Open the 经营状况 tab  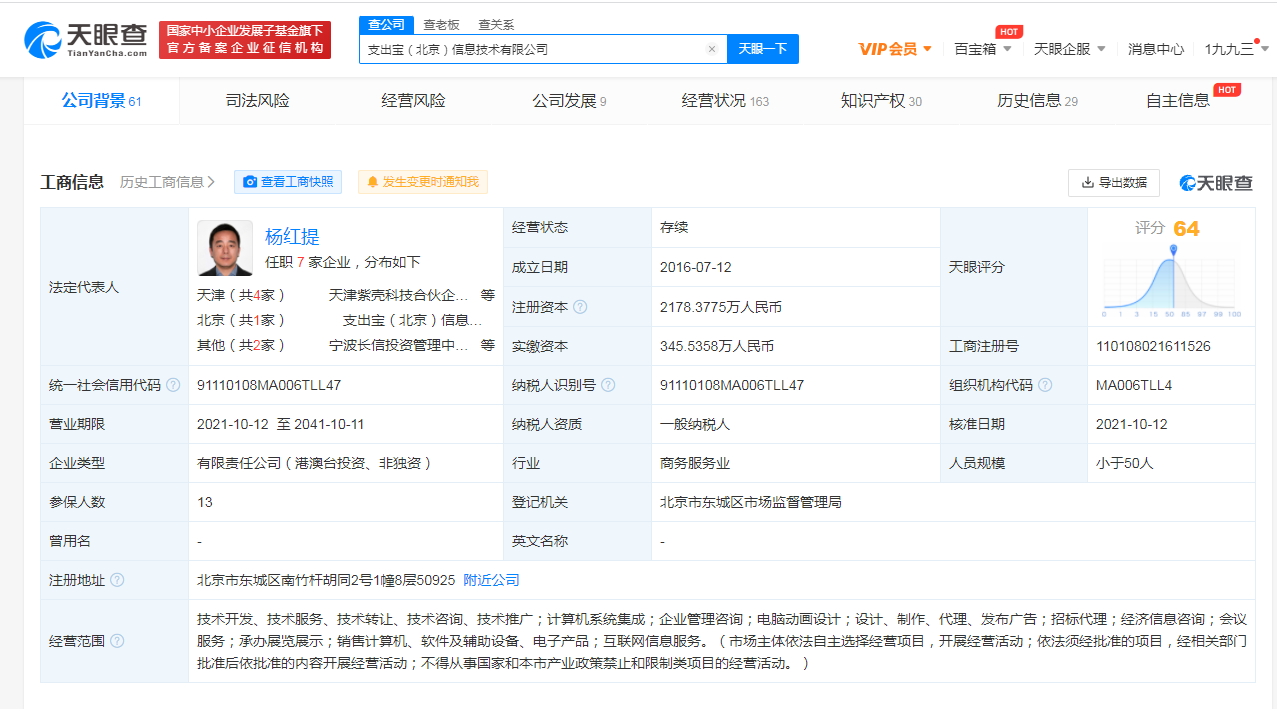(x=725, y=101)
